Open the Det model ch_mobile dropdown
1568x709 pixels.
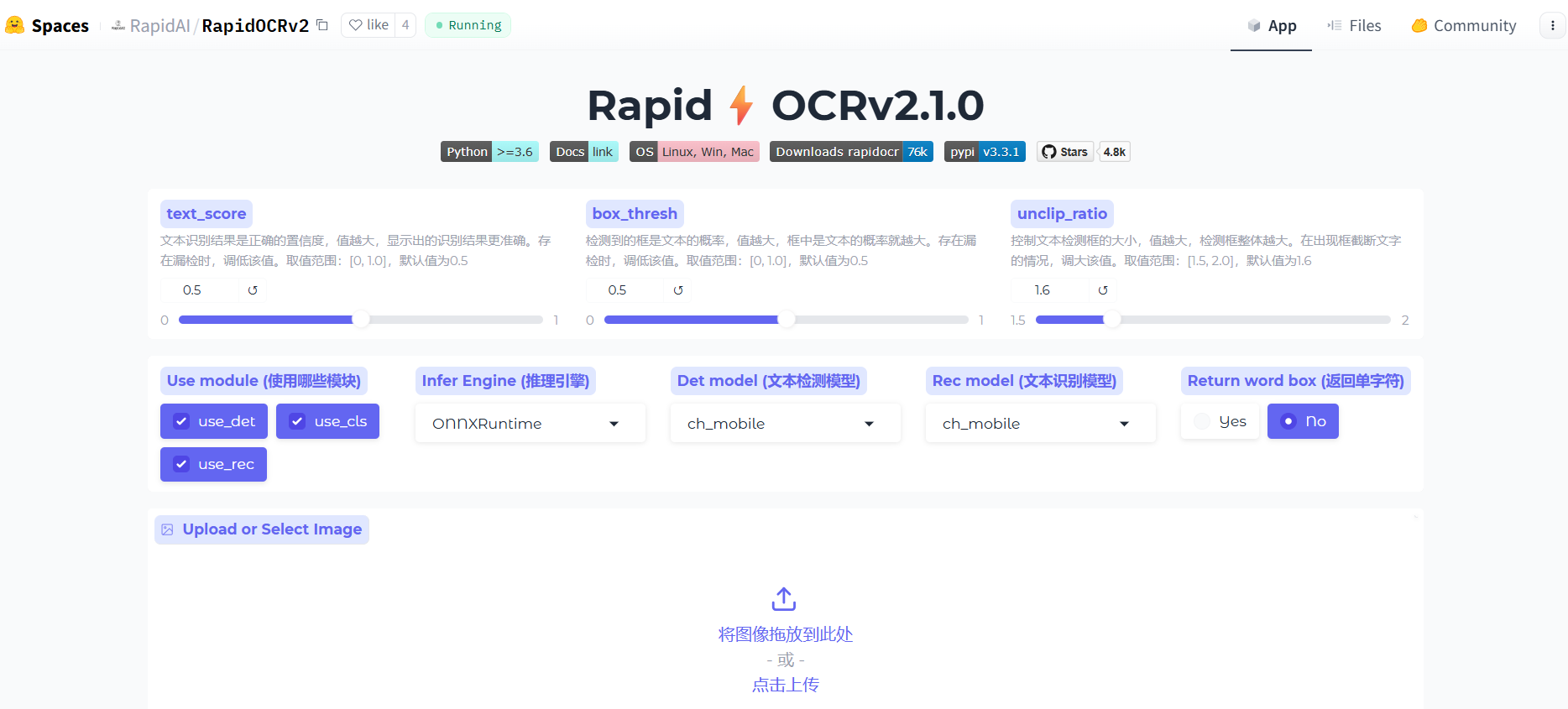786,424
